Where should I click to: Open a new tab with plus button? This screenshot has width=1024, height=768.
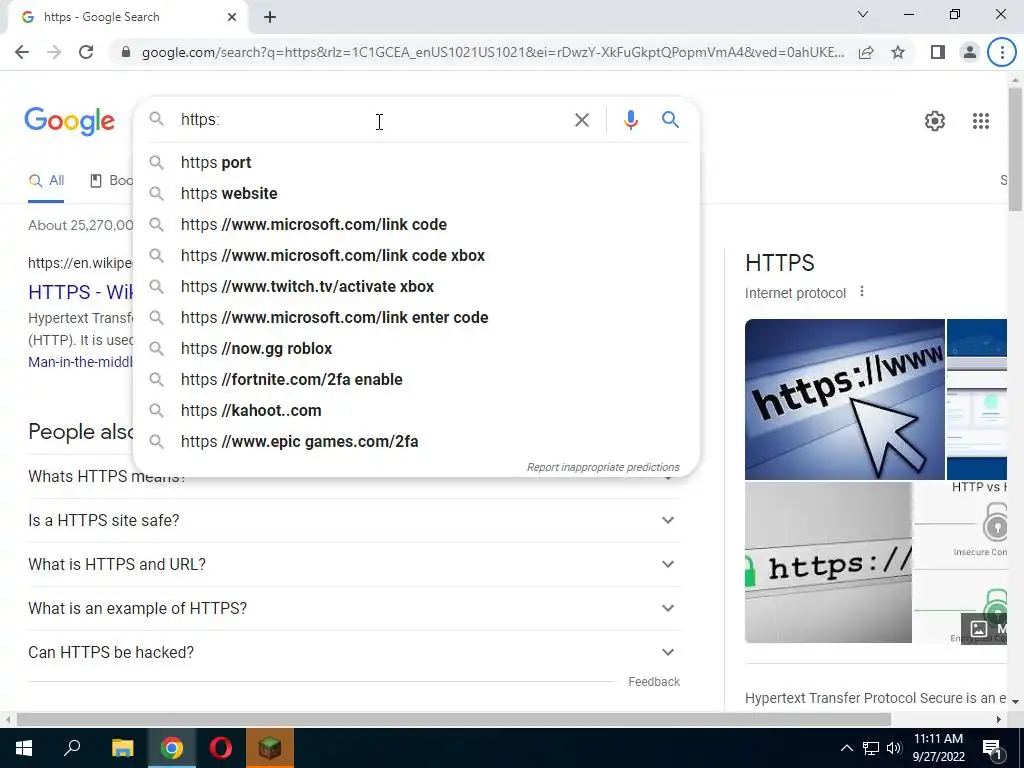tap(270, 18)
